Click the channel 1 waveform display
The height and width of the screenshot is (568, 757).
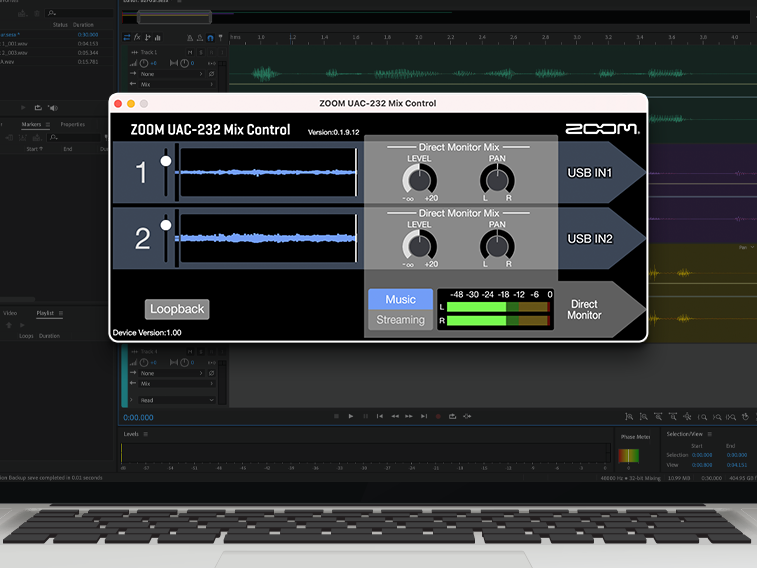point(268,172)
